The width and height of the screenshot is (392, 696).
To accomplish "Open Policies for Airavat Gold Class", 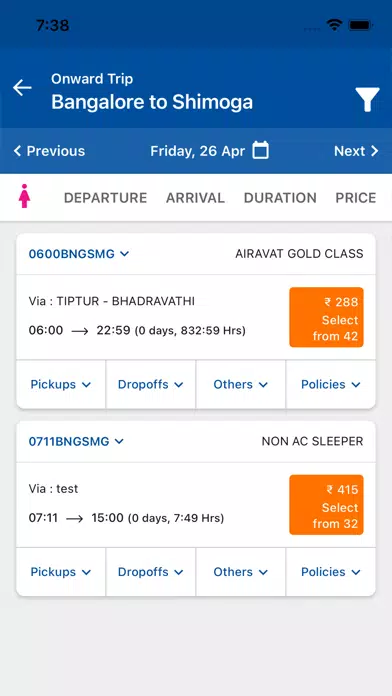I will [331, 384].
